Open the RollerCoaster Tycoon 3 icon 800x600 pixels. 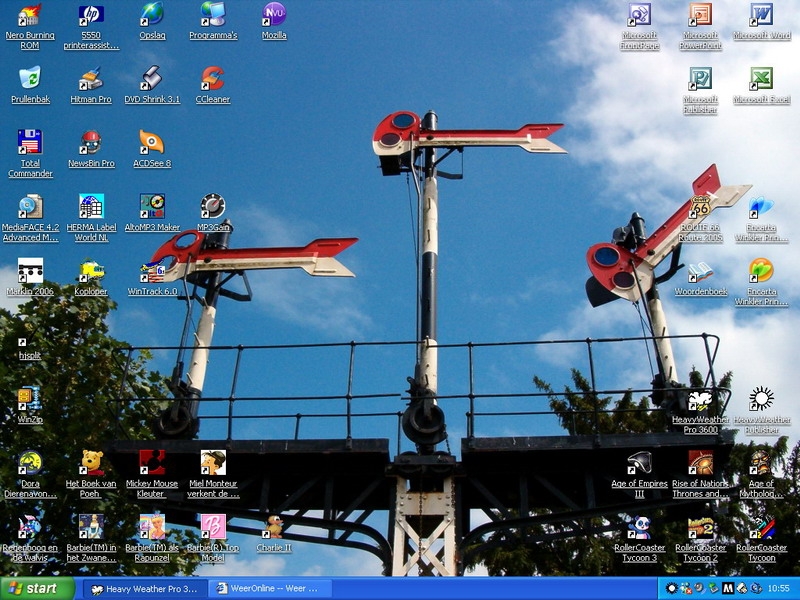click(x=640, y=527)
